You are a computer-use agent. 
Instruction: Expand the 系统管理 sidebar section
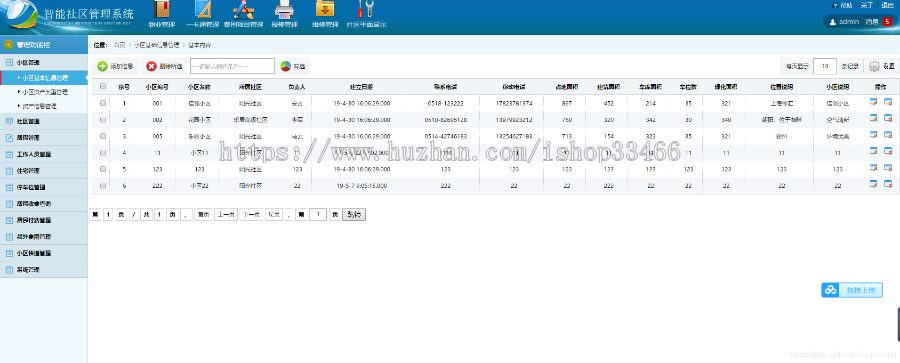click(44, 269)
